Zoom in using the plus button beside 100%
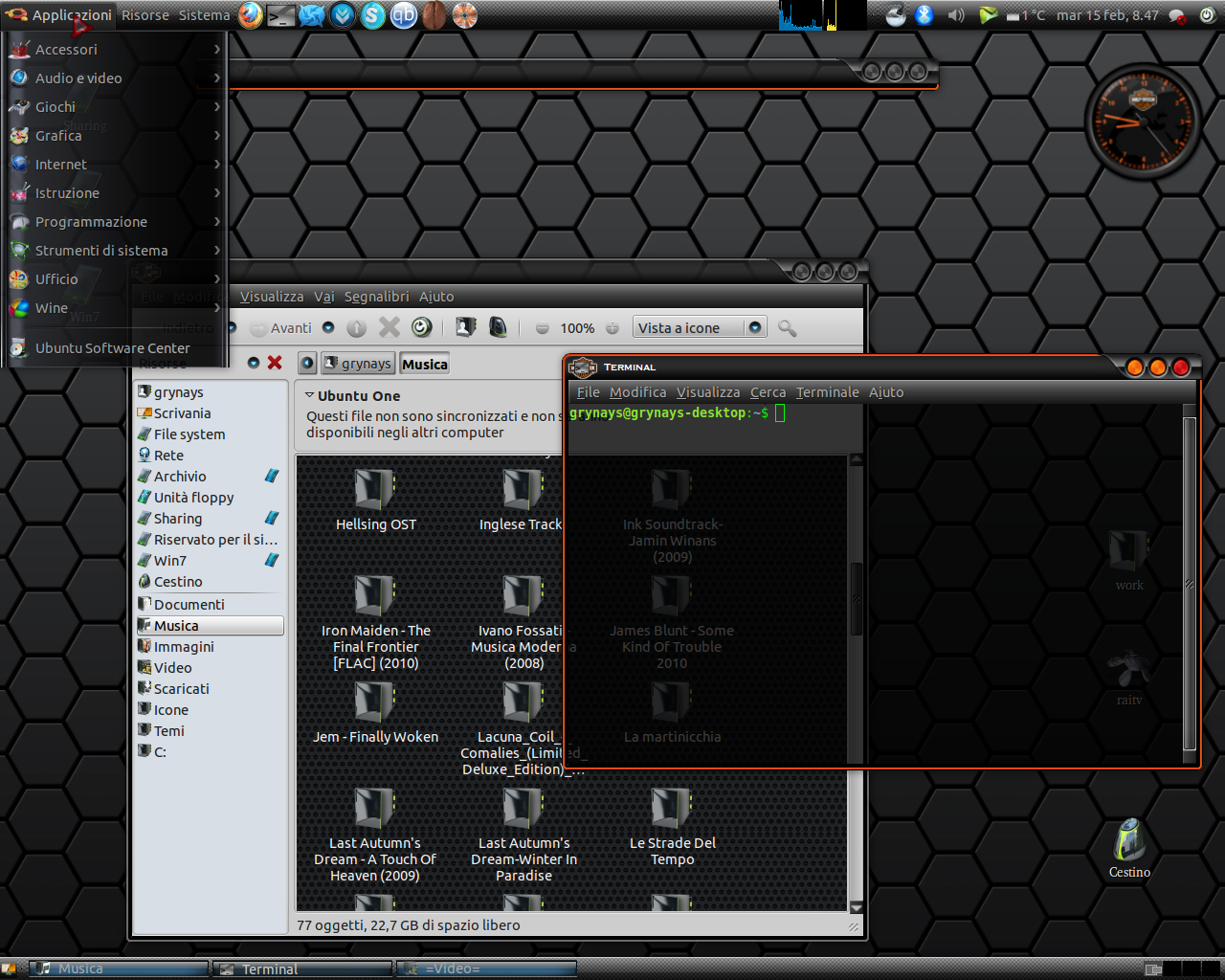The image size is (1225, 980). pyautogui.click(x=612, y=328)
